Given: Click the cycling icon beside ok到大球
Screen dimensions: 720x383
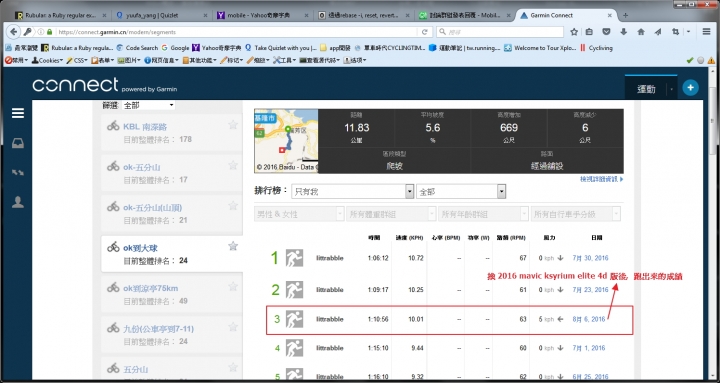Looking at the screenshot, I should click(x=113, y=247).
